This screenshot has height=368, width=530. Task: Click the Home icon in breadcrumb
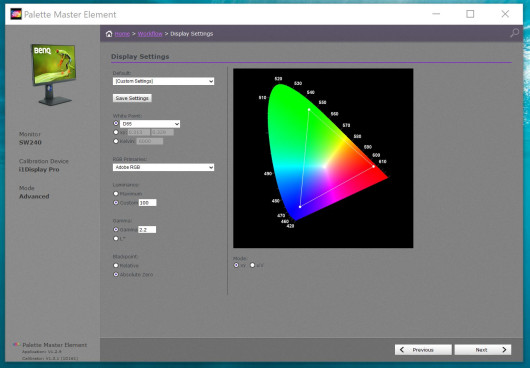point(109,34)
